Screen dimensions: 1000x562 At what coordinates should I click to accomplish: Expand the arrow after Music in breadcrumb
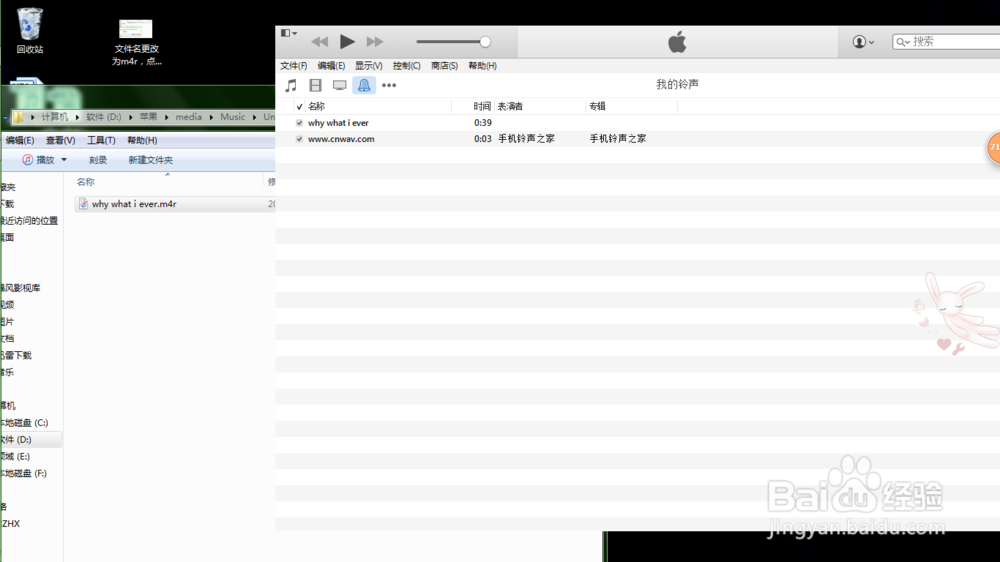254,117
